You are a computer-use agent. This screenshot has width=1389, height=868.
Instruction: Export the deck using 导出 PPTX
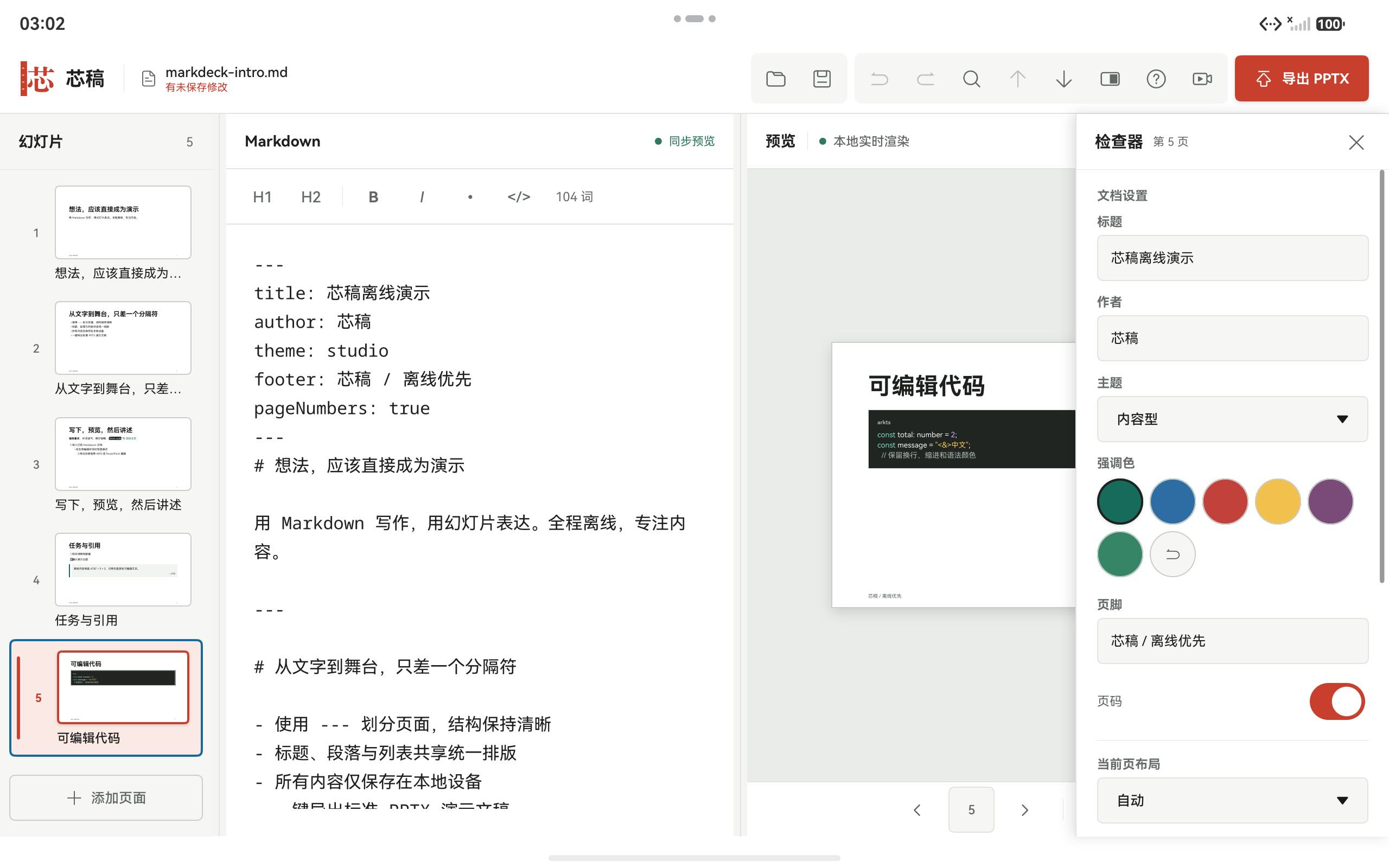pyautogui.click(x=1302, y=79)
